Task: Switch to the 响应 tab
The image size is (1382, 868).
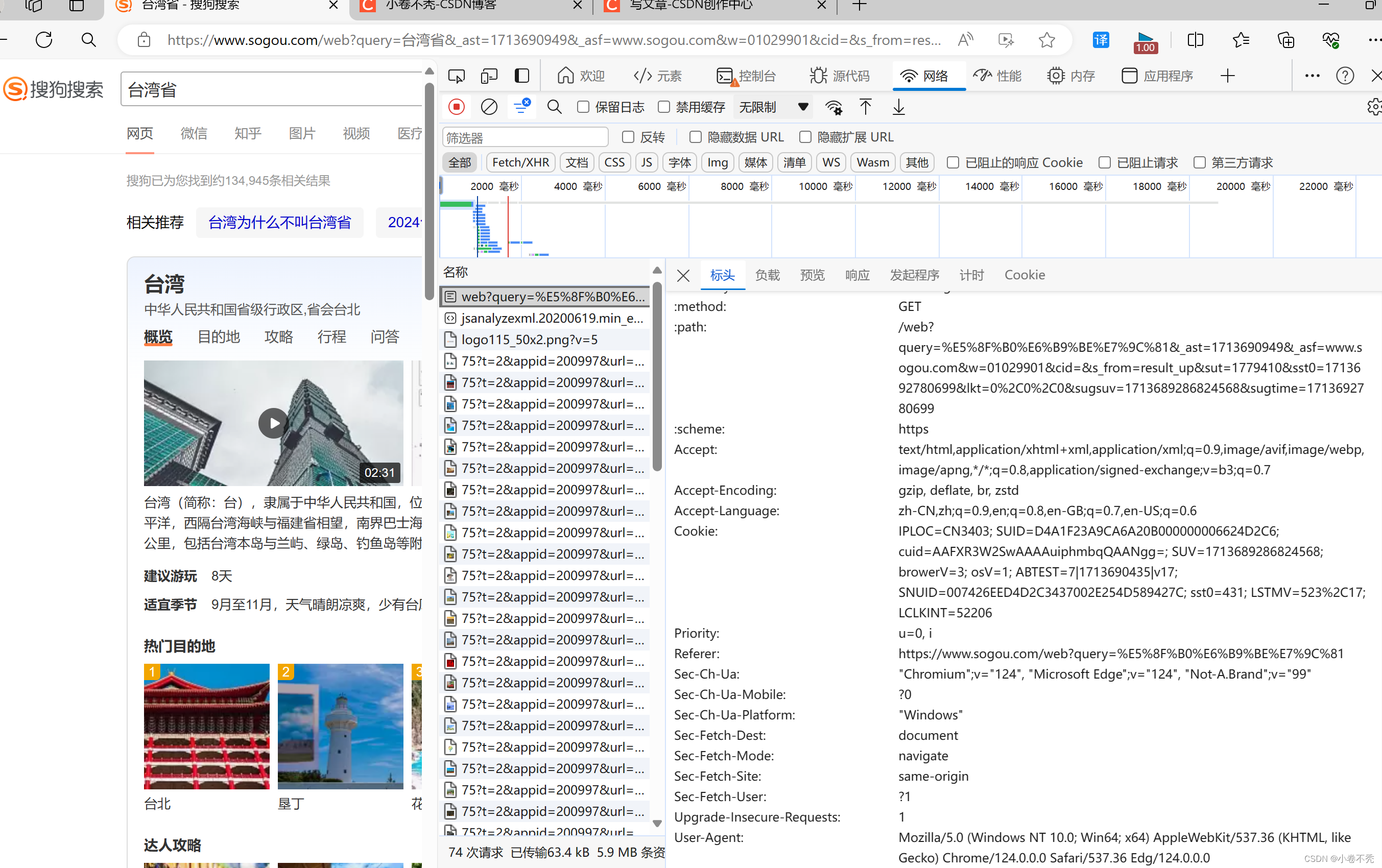Action: pos(857,275)
